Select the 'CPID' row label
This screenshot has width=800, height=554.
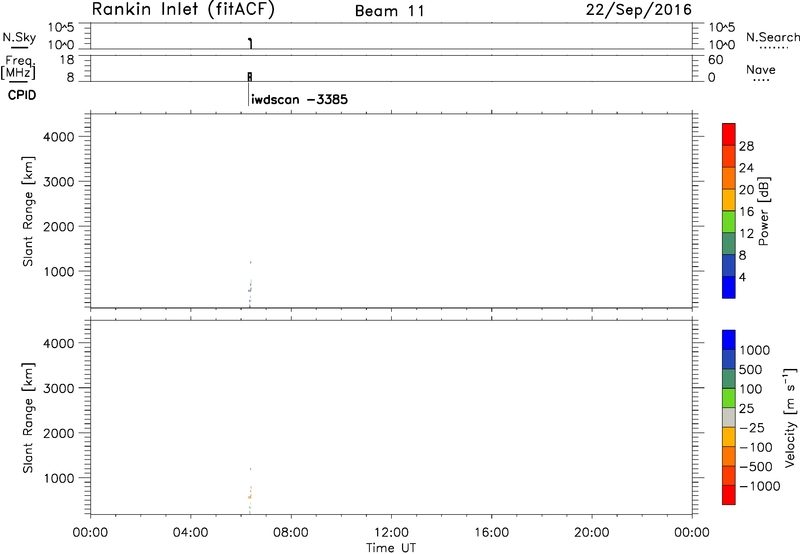click(22, 95)
